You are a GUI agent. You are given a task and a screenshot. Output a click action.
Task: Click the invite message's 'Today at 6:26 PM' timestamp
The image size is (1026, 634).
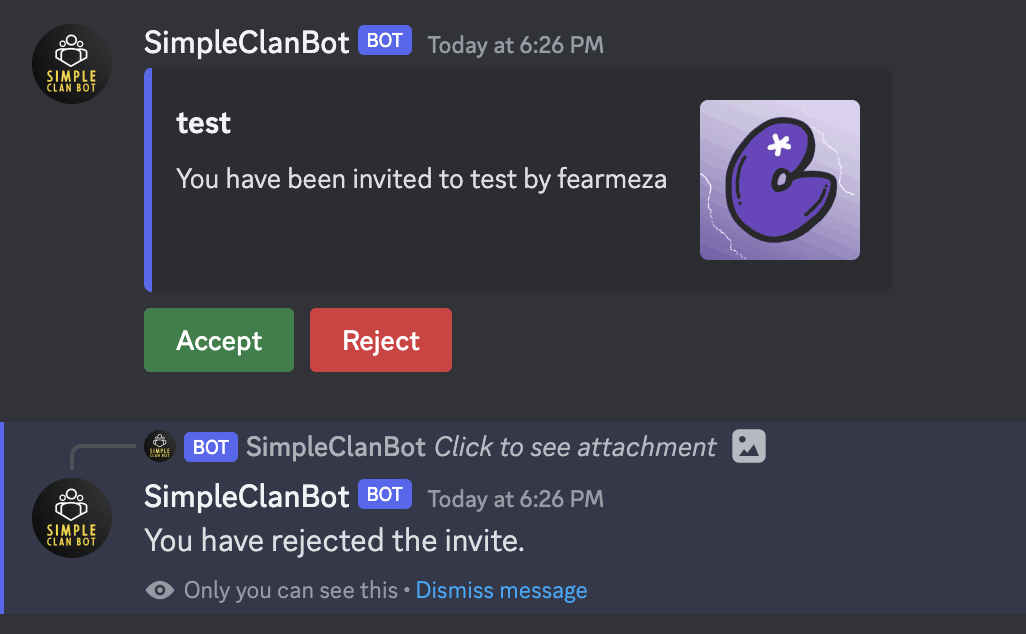(x=515, y=45)
